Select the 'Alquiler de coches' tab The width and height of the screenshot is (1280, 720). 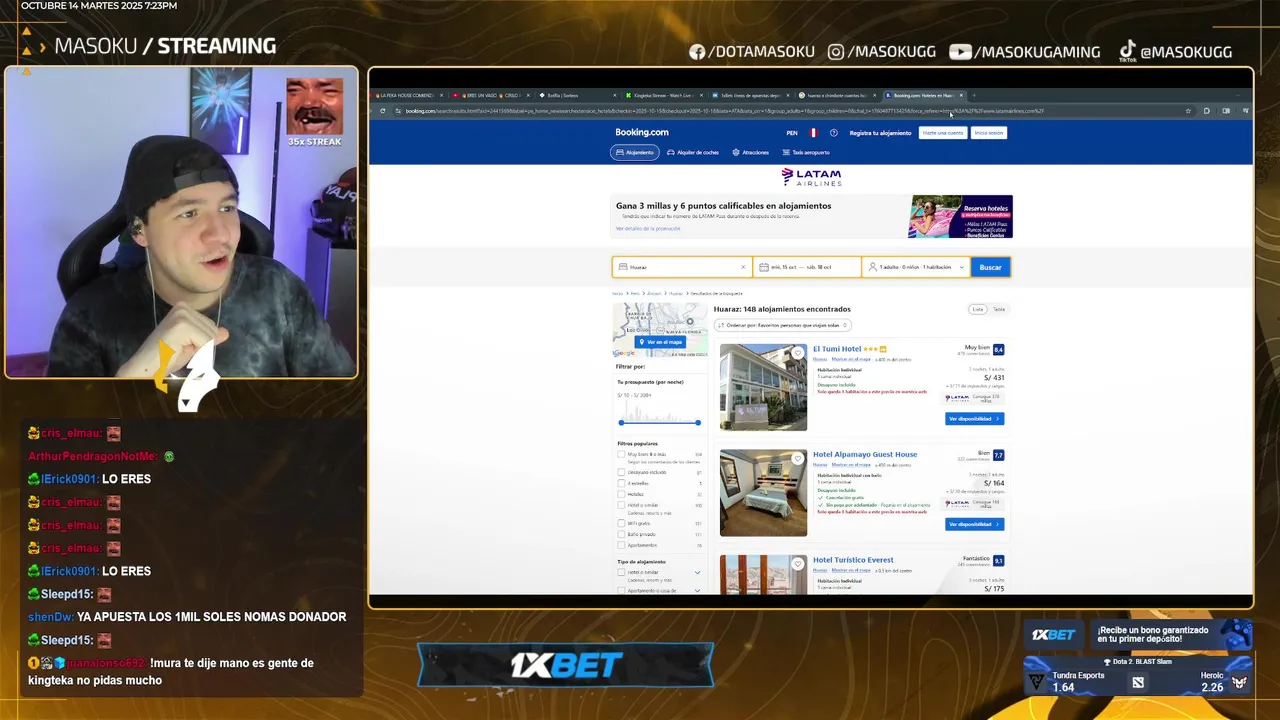tap(693, 152)
